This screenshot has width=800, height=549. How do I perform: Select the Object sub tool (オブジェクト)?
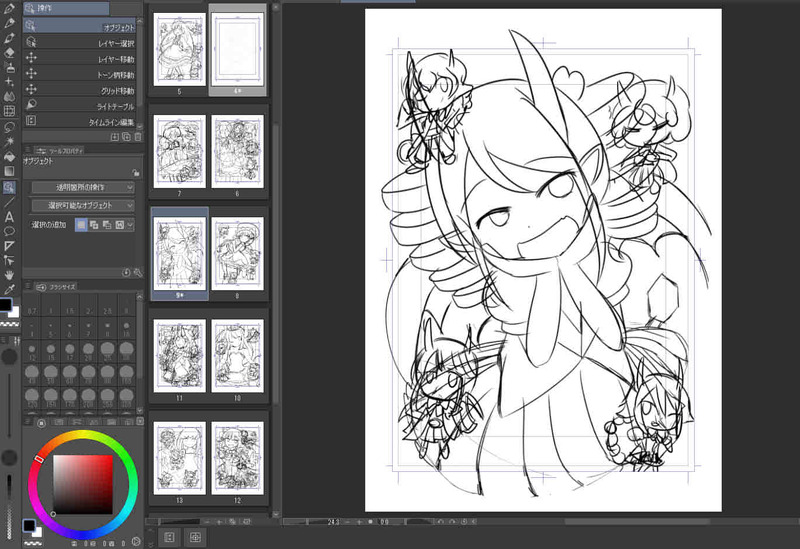[x=80, y=27]
